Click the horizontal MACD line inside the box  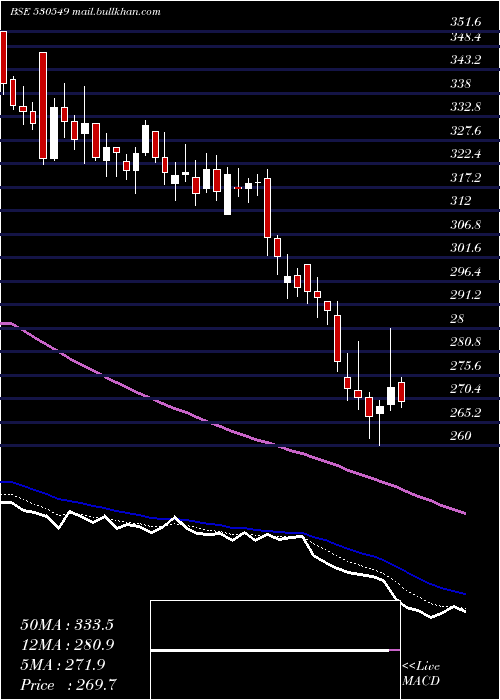point(275,650)
